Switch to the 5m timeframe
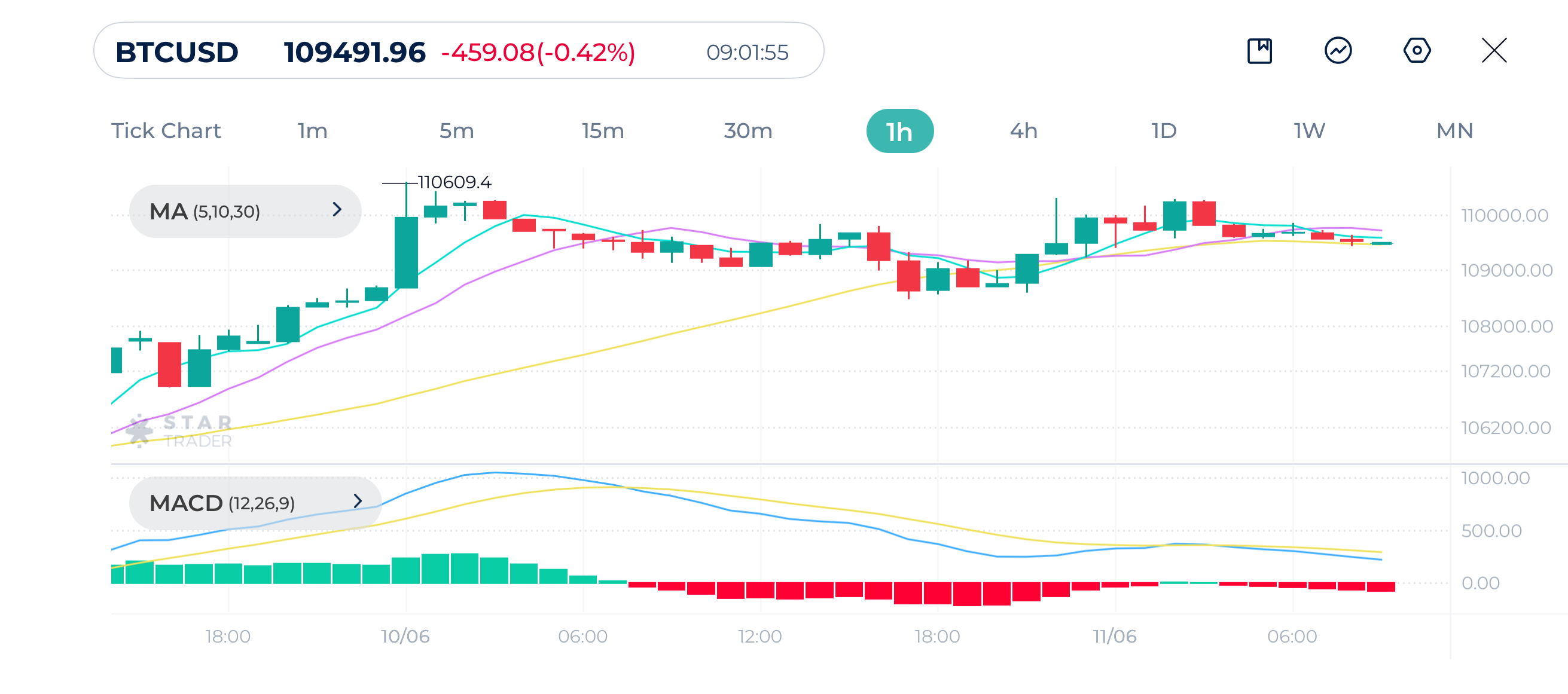Viewport: 1568px width, 694px height. 456,130
